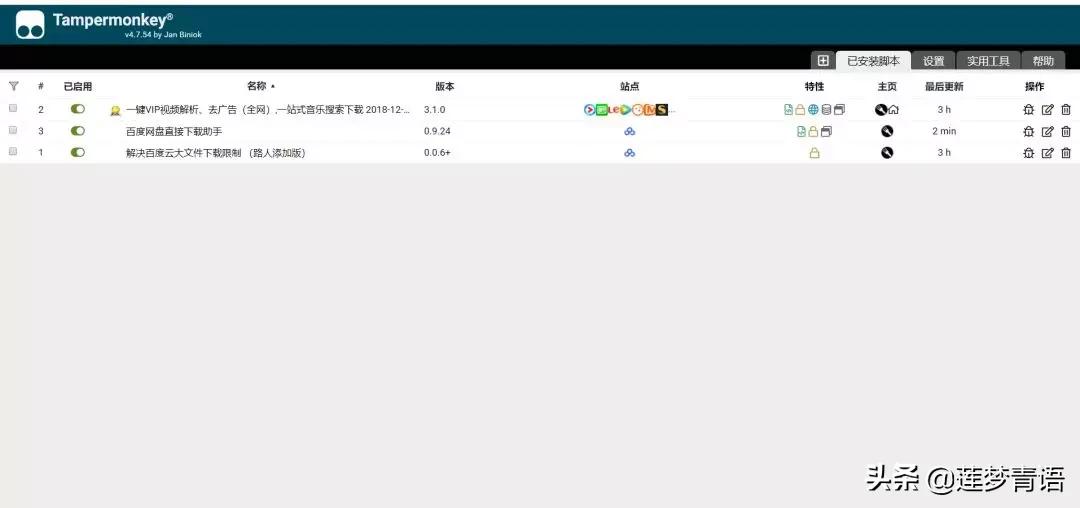Click the globe feature icon
Screen dimensions: 1080x508
point(813,109)
